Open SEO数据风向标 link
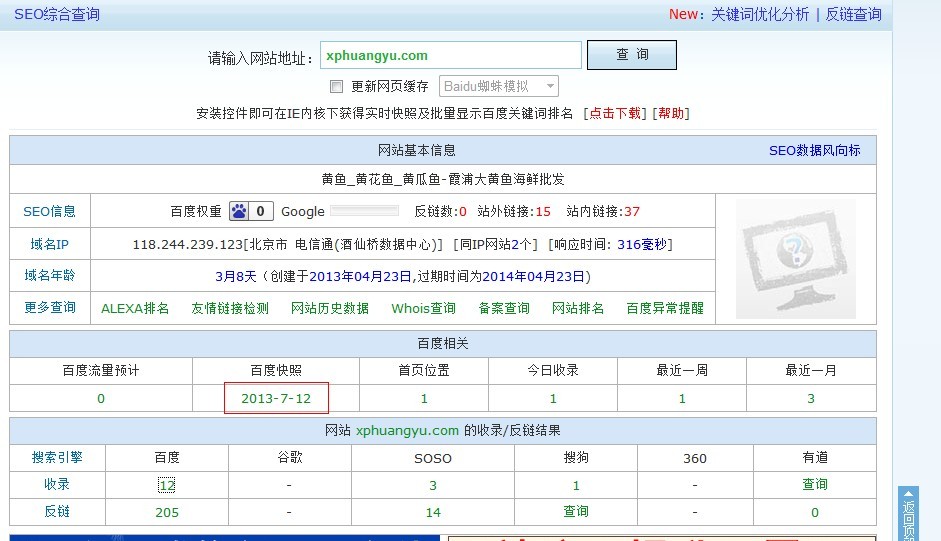The height and width of the screenshot is (541, 941). pyautogui.click(x=814, y=151)
